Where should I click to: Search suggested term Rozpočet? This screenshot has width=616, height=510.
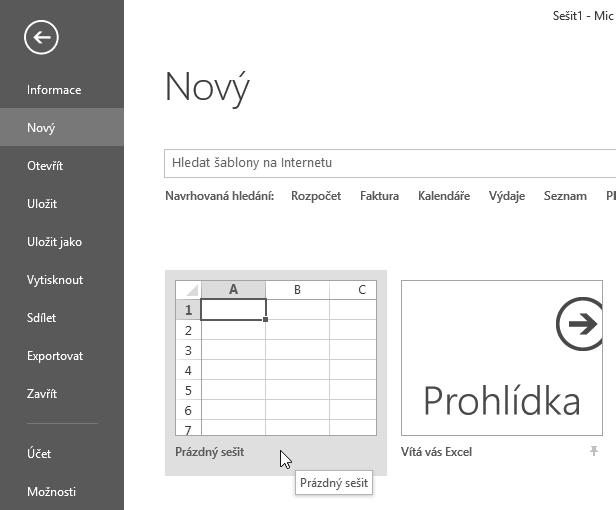click(x=316, y=196)
